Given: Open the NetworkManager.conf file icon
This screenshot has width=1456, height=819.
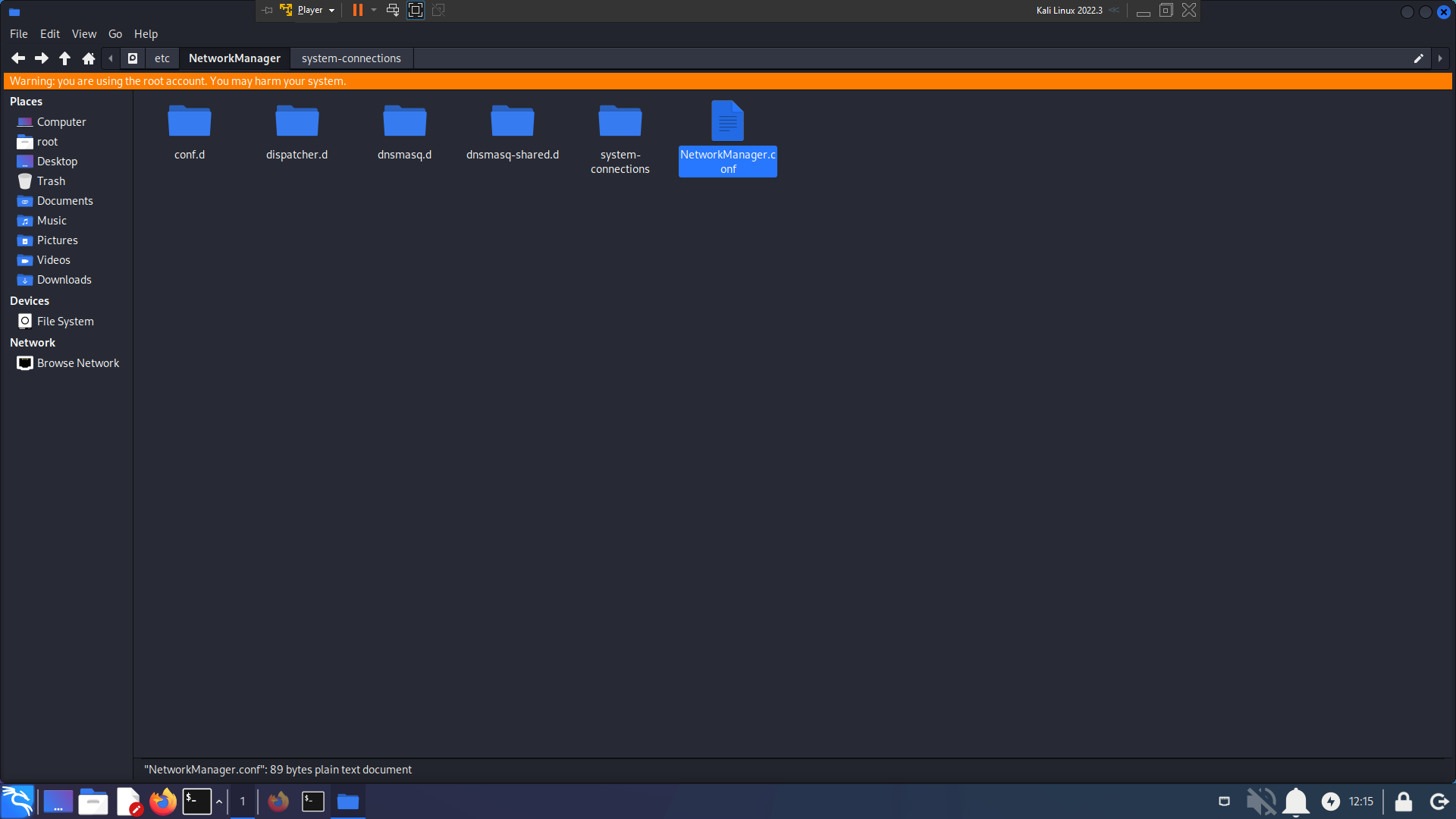Looking at the screenshot, I should pos(727,121).
